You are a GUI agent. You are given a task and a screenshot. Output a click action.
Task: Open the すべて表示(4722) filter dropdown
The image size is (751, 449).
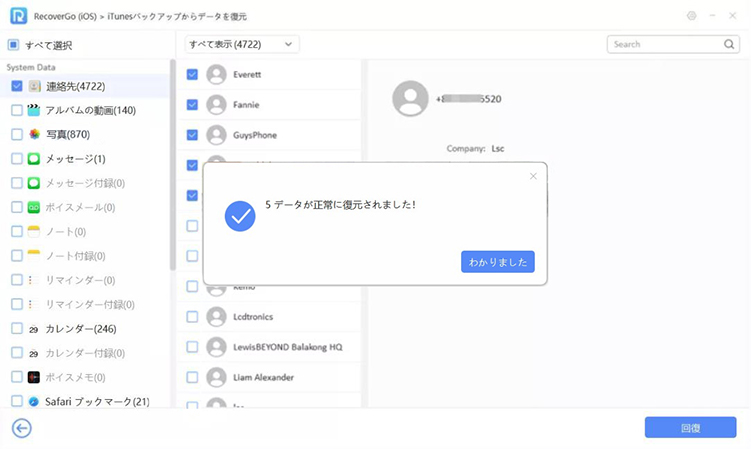click(x=242, y=44)
